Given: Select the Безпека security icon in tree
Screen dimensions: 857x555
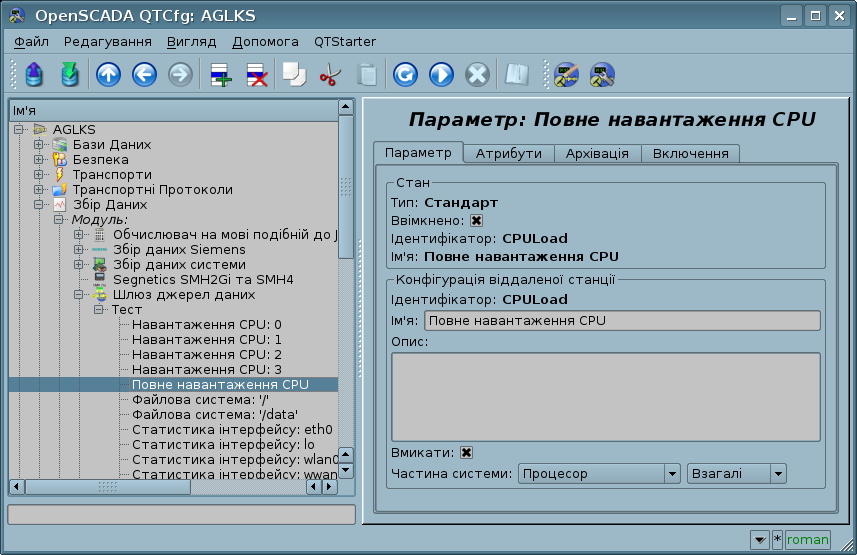Looking at the screenshot, I should (x=60, y=160).
